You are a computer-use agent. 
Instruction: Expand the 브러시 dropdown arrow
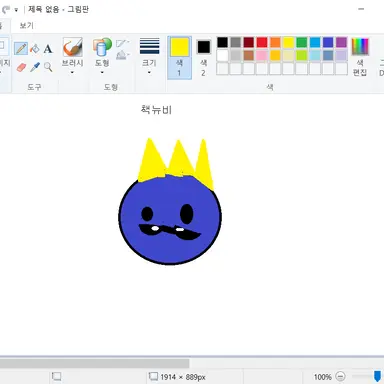tap(72, 72)
